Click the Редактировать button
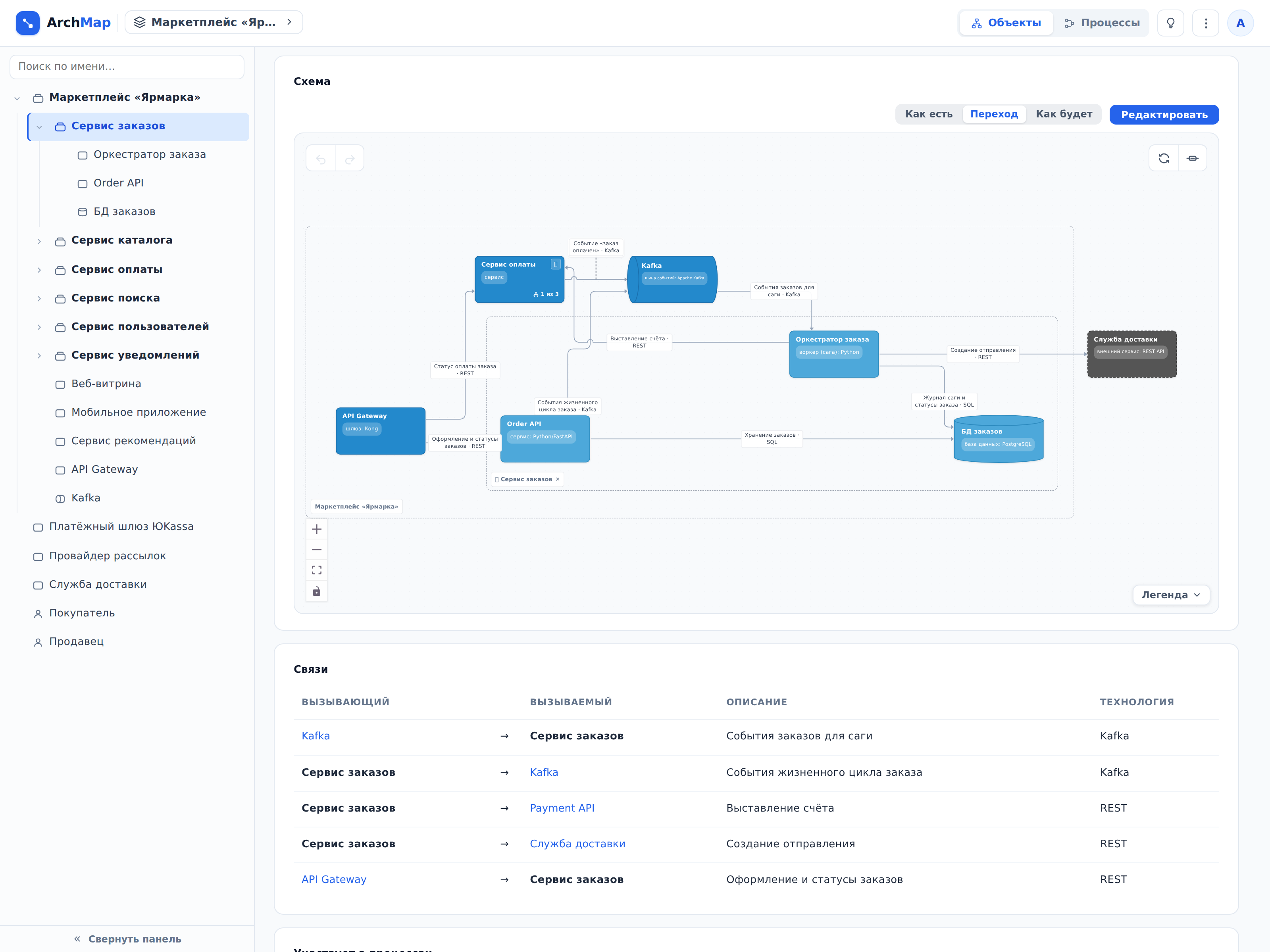Viewport: 1270px width, 952px height. [1164, 115]
